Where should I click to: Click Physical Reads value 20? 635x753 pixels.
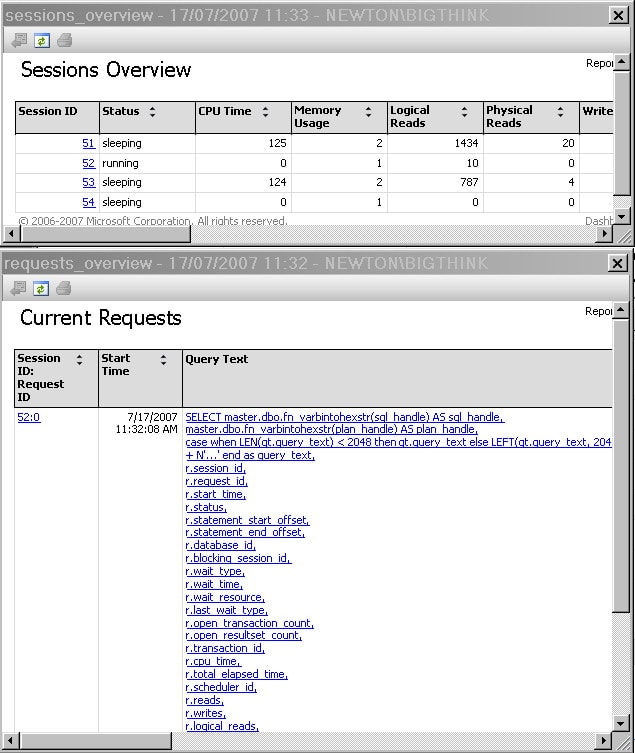pyautogui.click(x=568, y=143)
